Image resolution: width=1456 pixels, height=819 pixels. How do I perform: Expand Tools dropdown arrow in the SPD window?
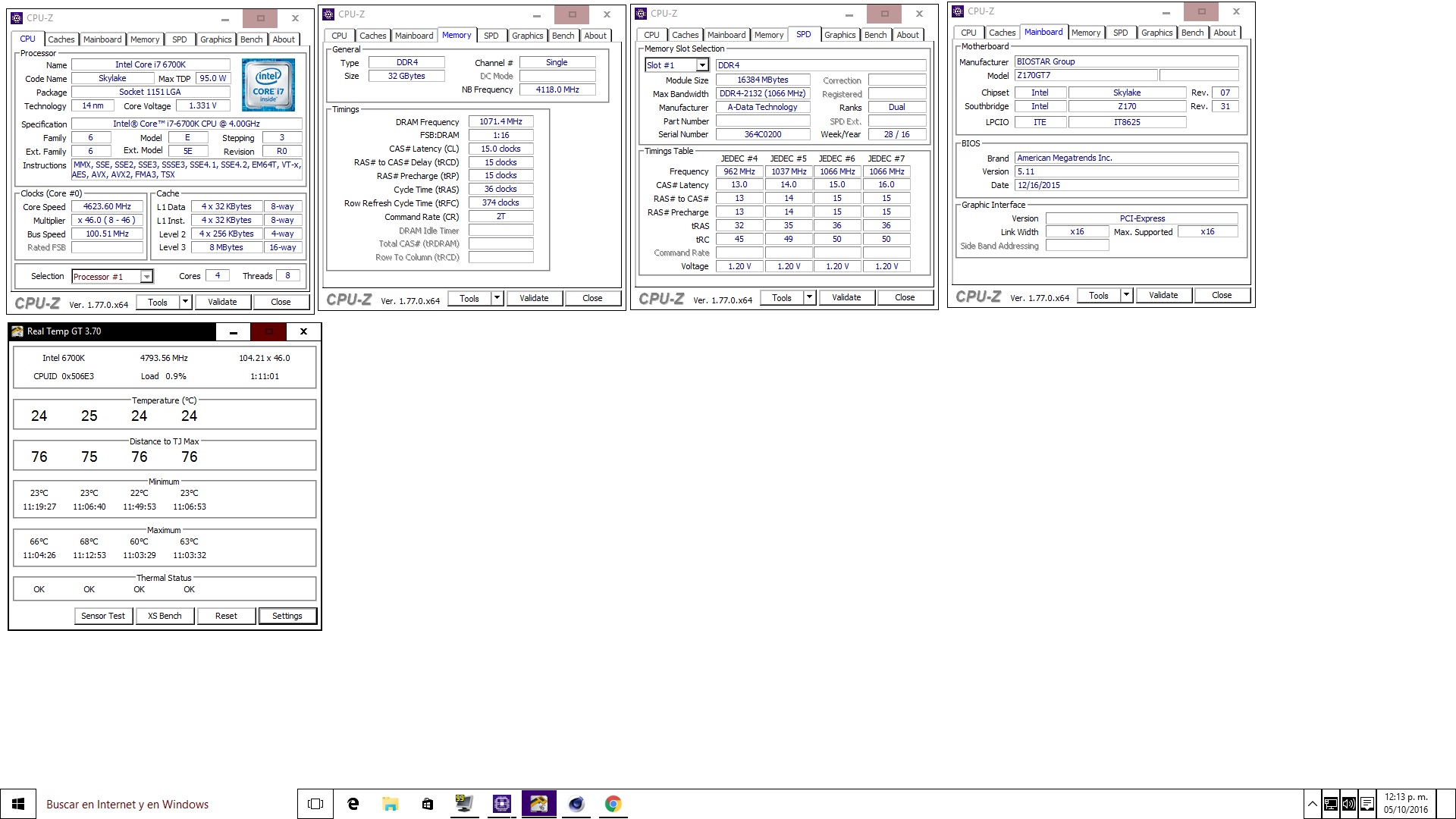[809, 297]
